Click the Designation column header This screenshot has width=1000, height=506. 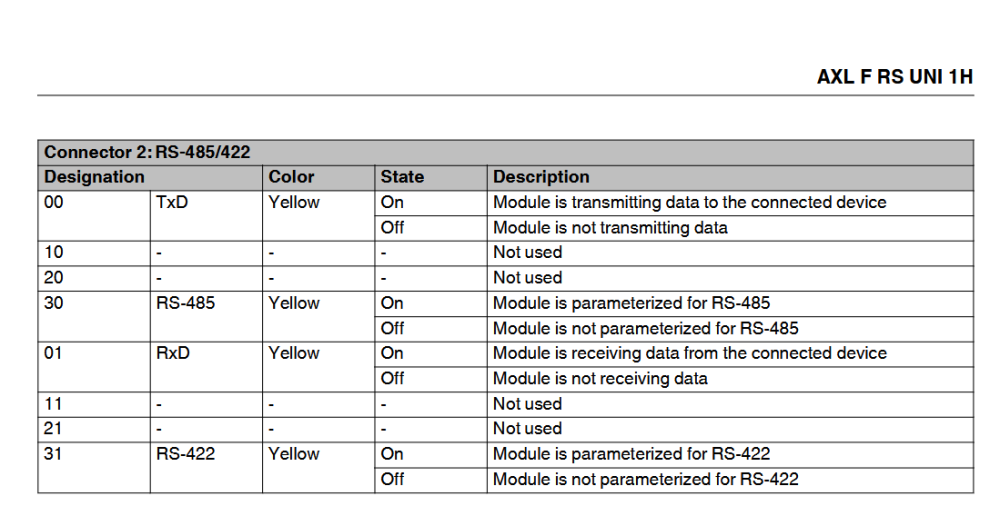pos(94,177)
